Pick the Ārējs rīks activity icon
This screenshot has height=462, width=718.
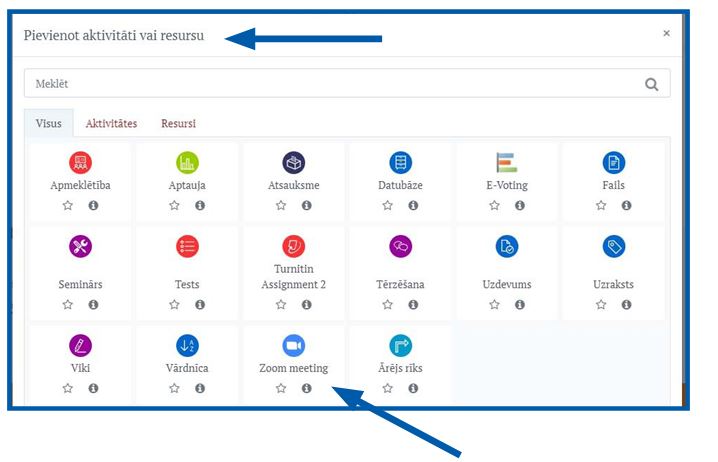[x=400, y=345]
